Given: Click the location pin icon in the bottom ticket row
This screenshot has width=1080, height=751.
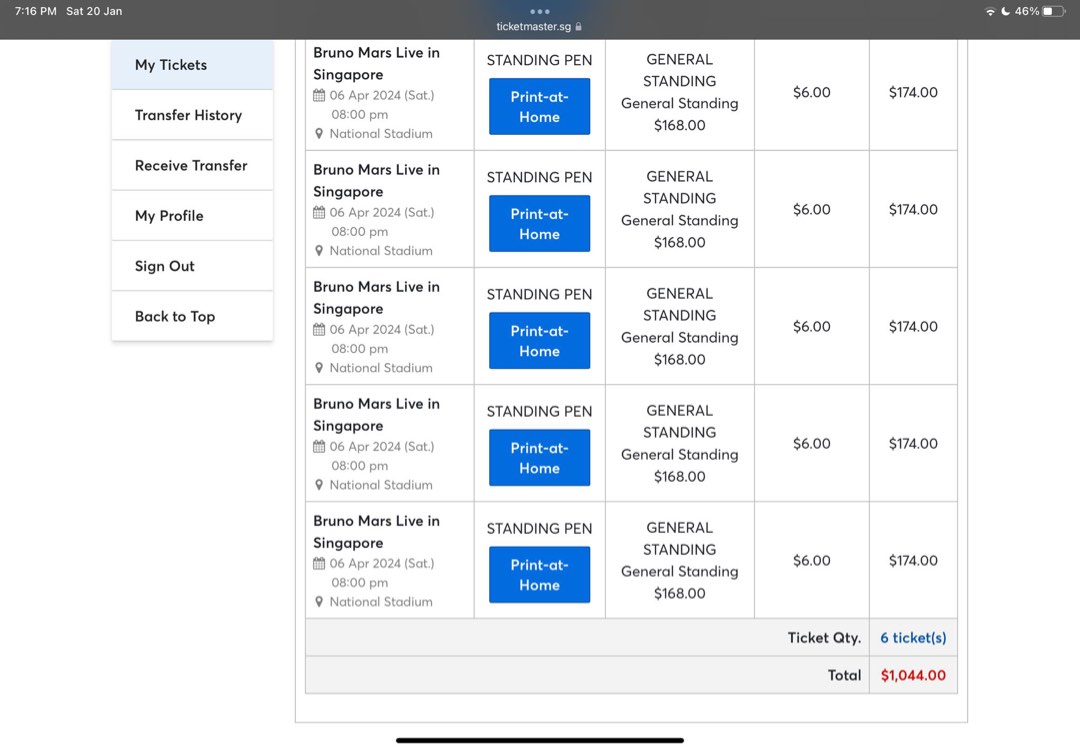Looking at the screenshot, I should (319, 602).
